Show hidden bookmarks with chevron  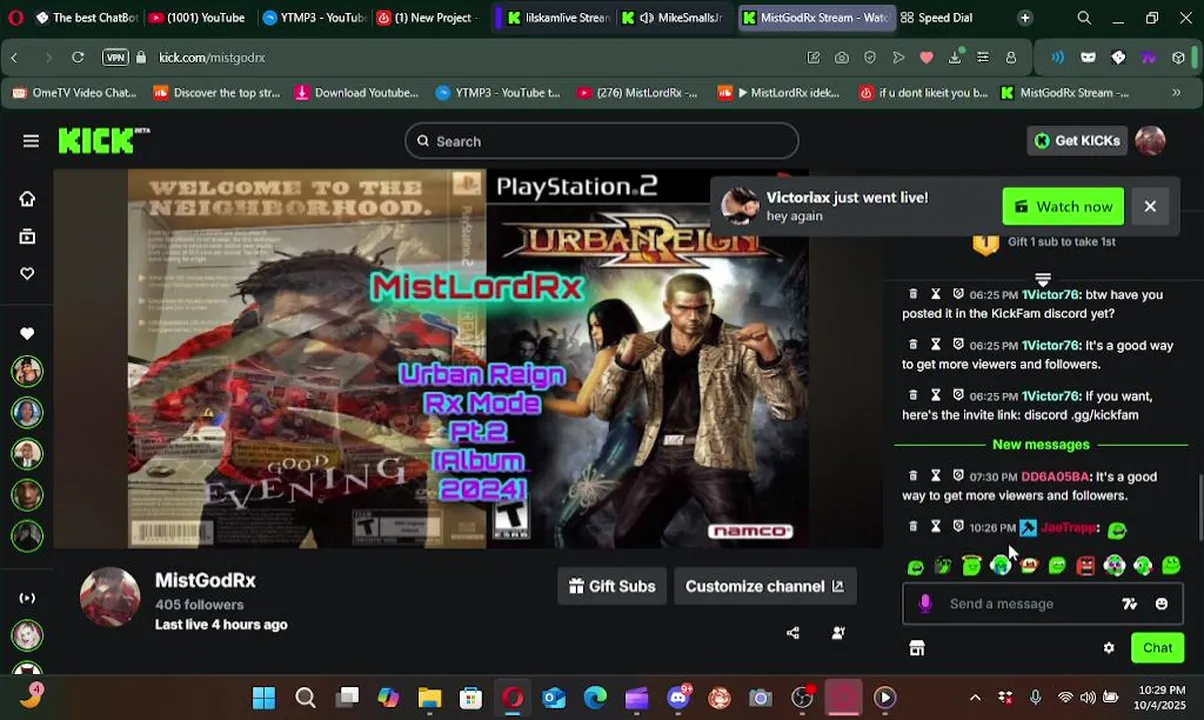click(x=1176, y=93)
